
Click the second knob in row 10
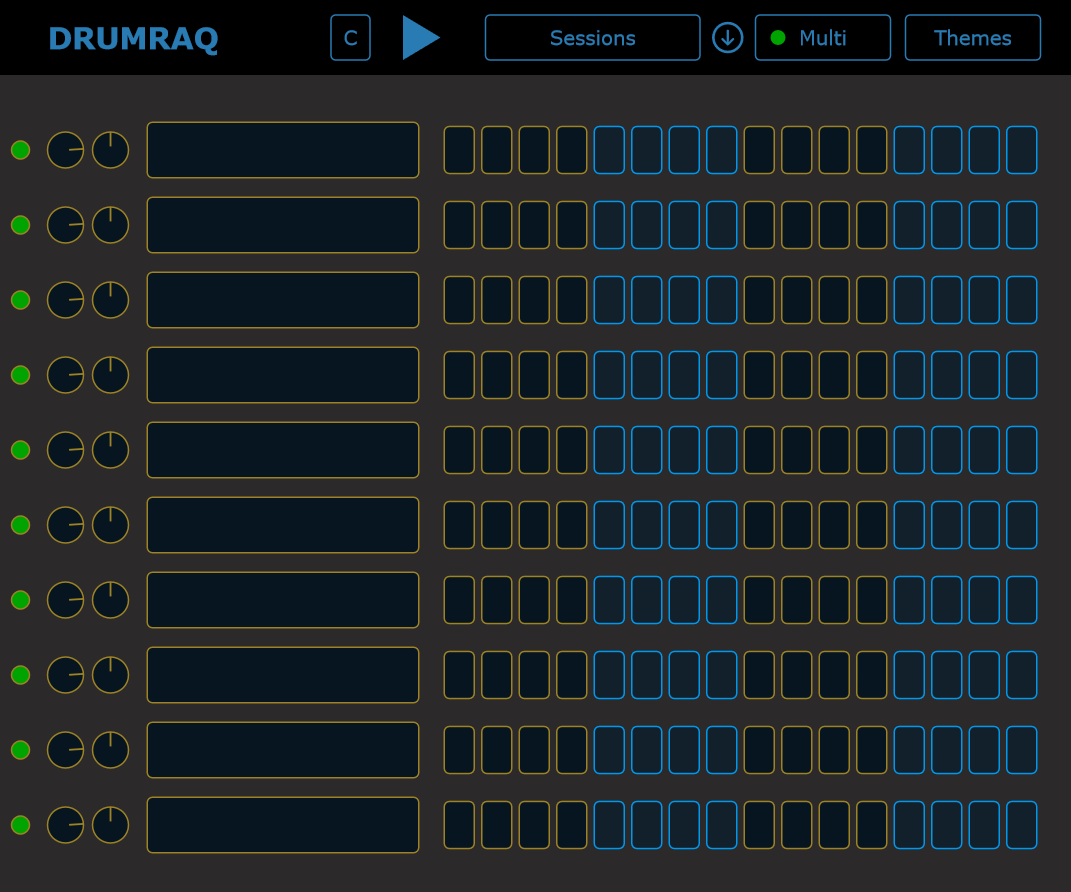pos(111,825)
